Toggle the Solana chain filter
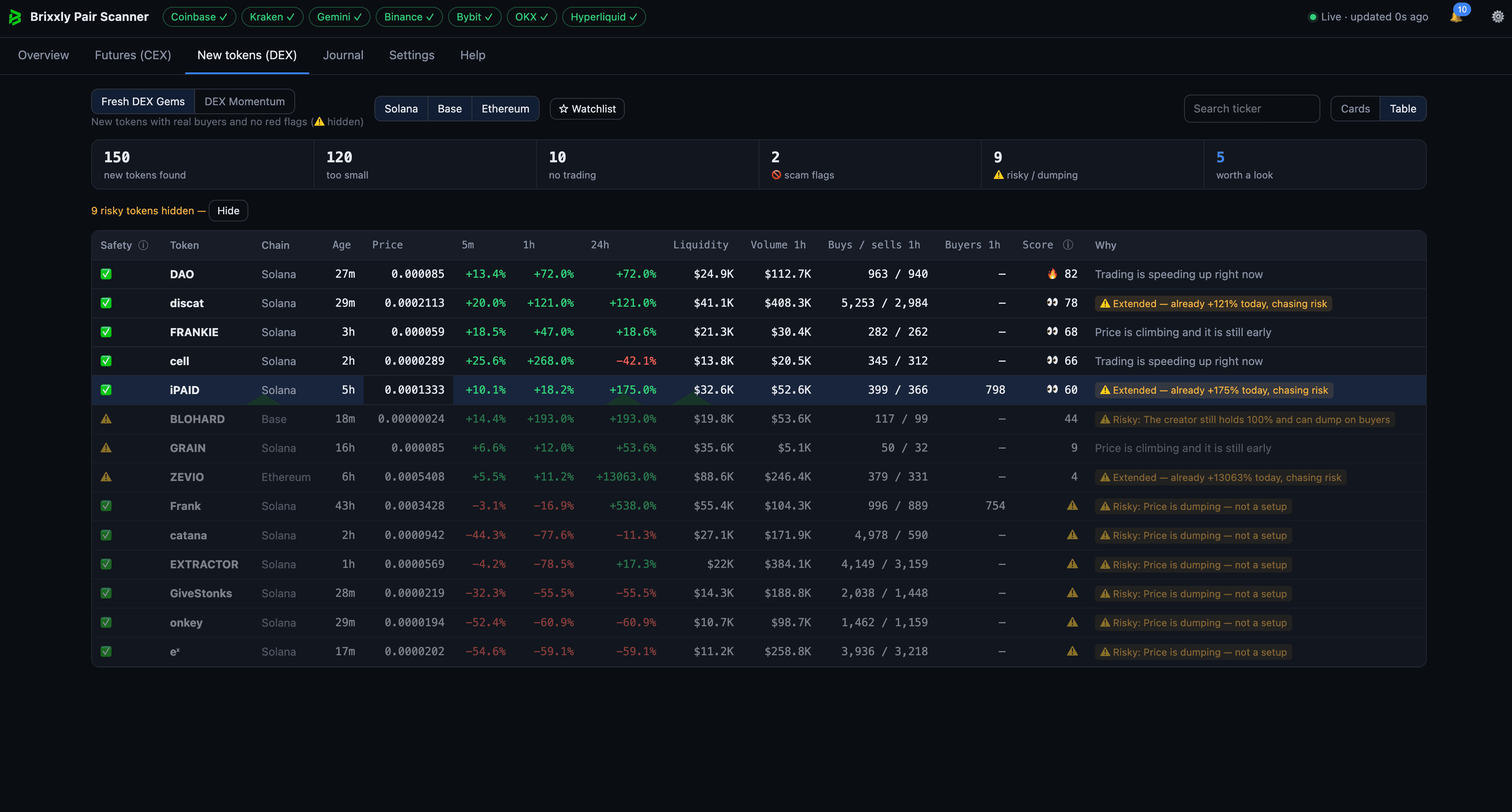This screenshot has height=812, width=1512. coord(402,109)
